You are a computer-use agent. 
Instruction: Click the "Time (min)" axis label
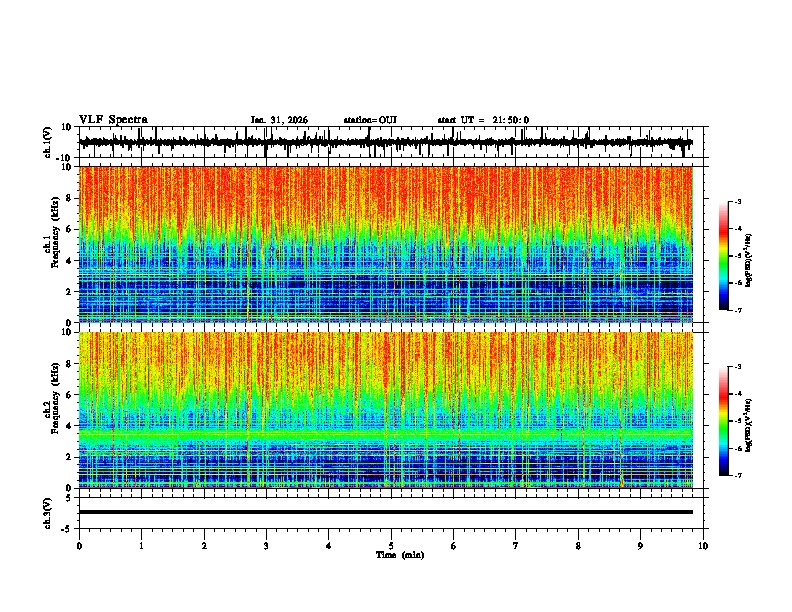tap(400, 555)
